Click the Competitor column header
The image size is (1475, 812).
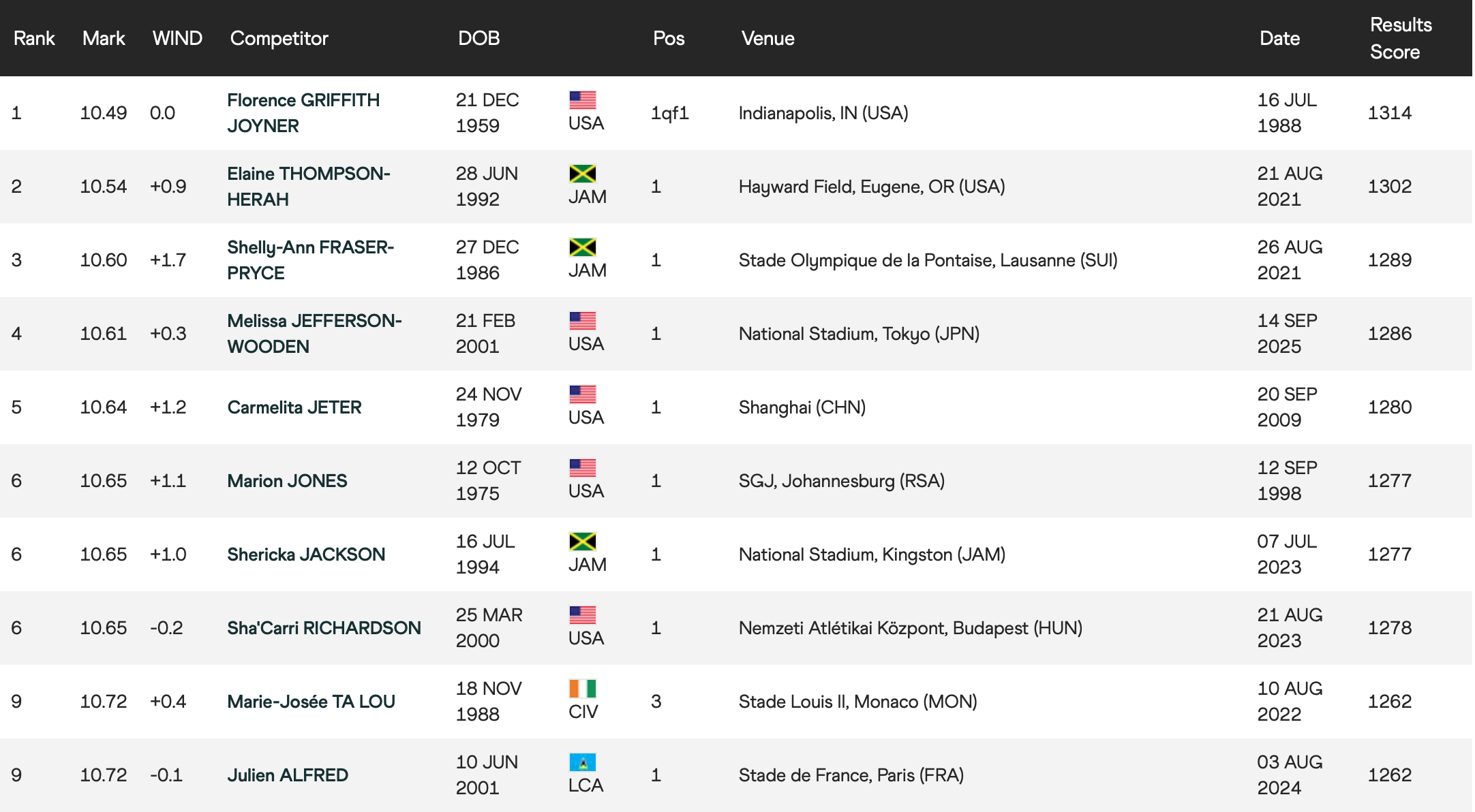pos(279,38)
